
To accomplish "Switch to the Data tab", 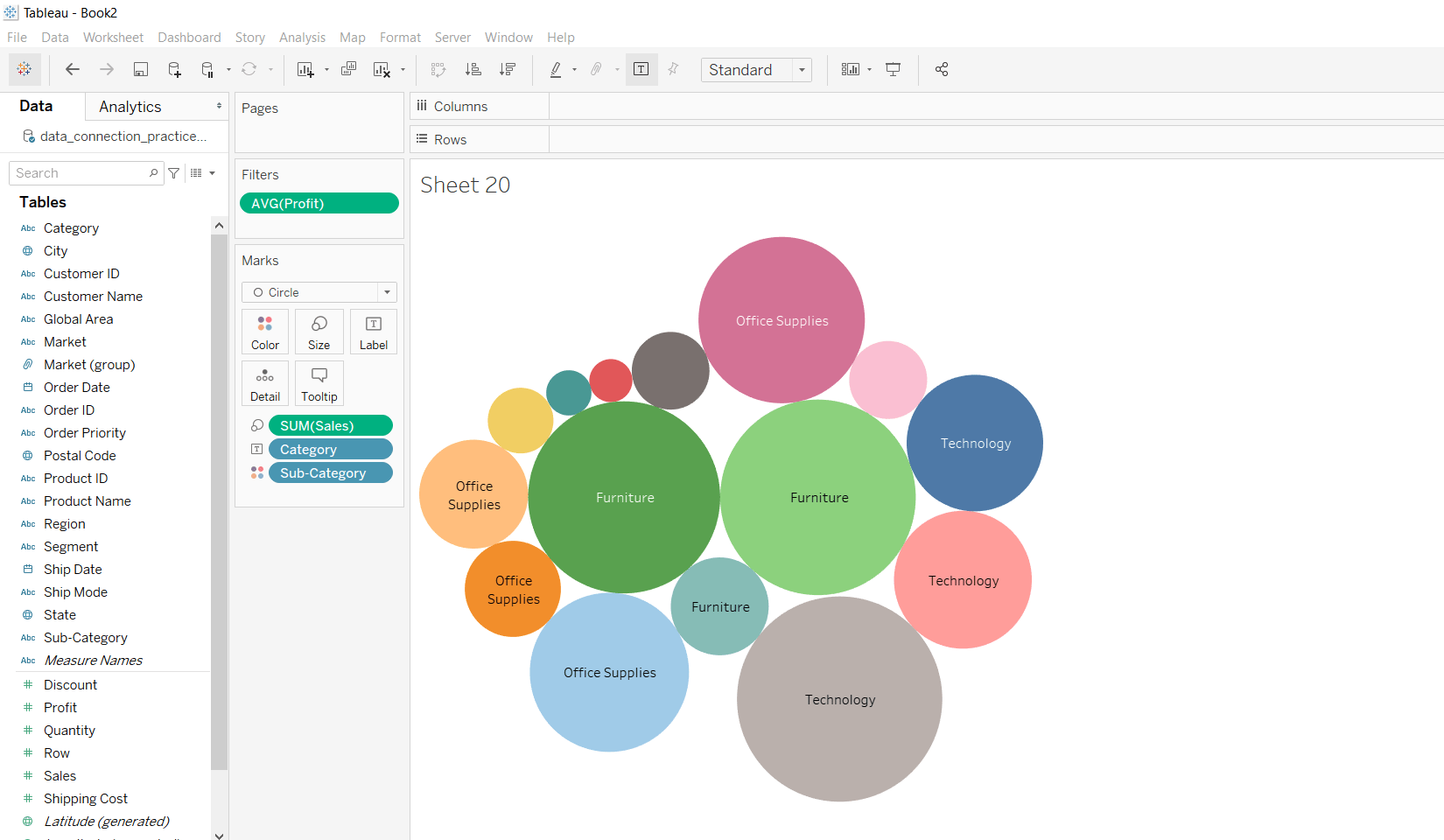I will pos(36,106).
